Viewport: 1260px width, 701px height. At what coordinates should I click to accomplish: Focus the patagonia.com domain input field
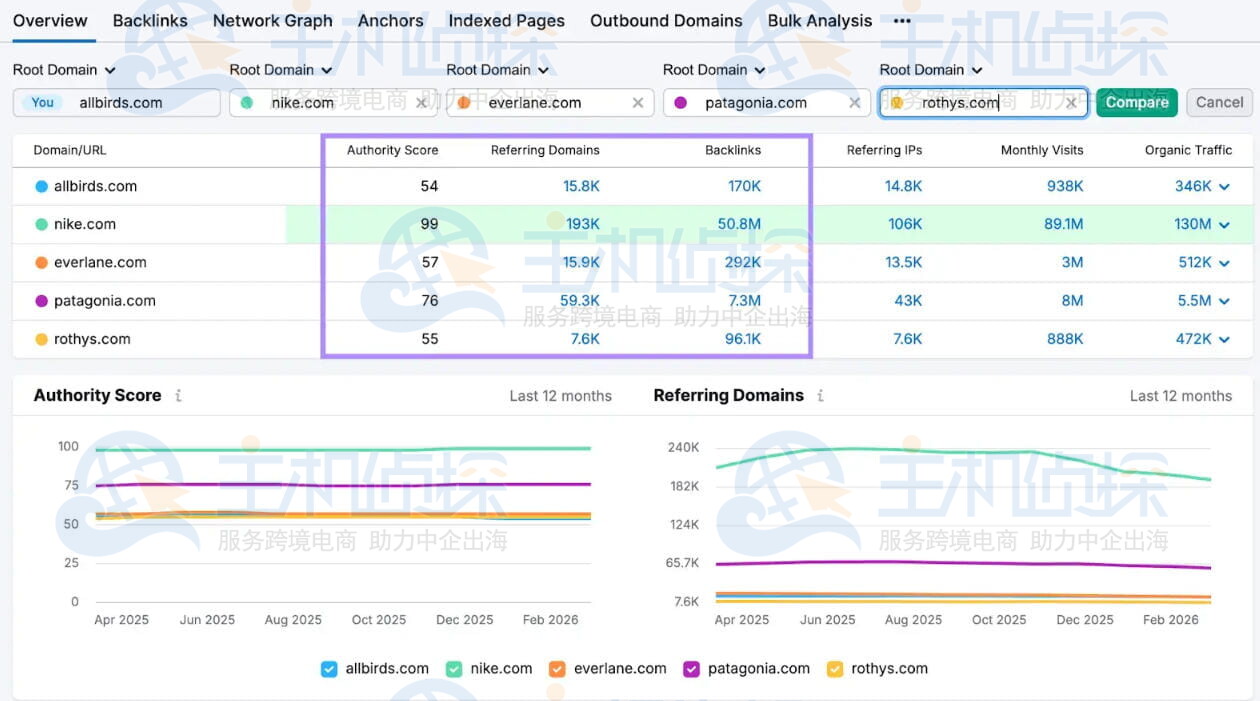click(766, 102)
